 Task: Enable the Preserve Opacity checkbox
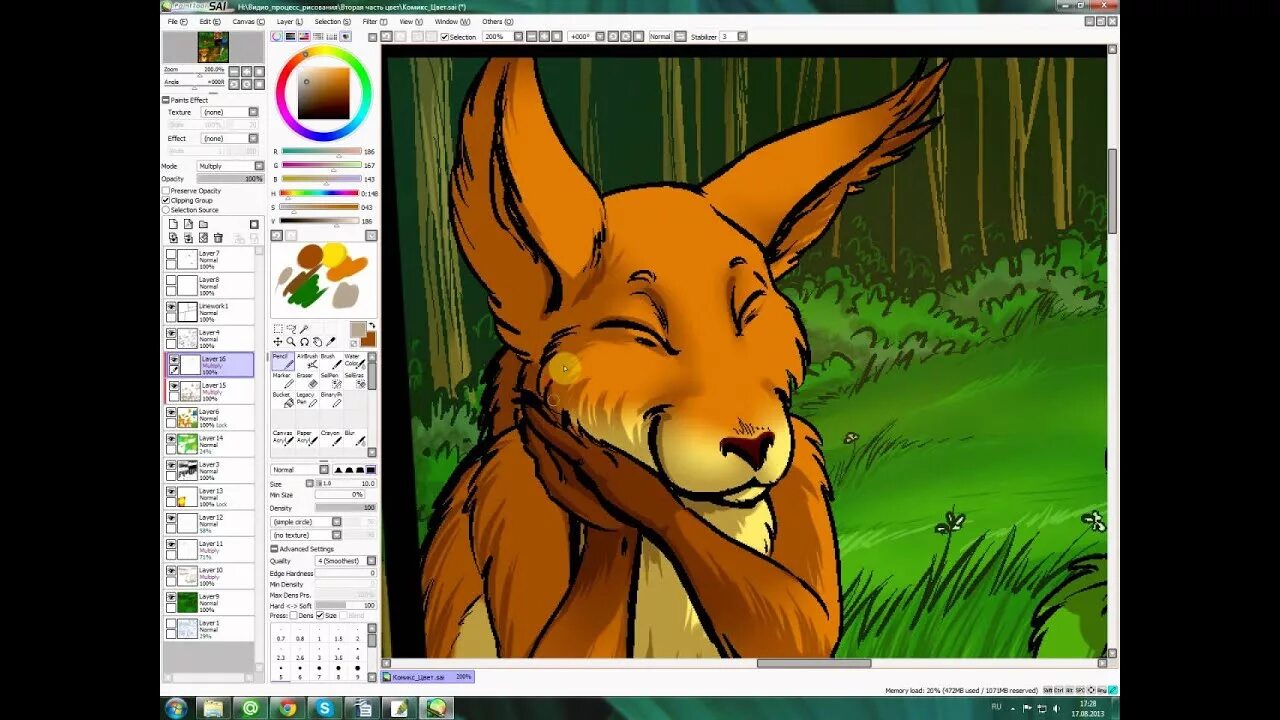click(166, 191)
